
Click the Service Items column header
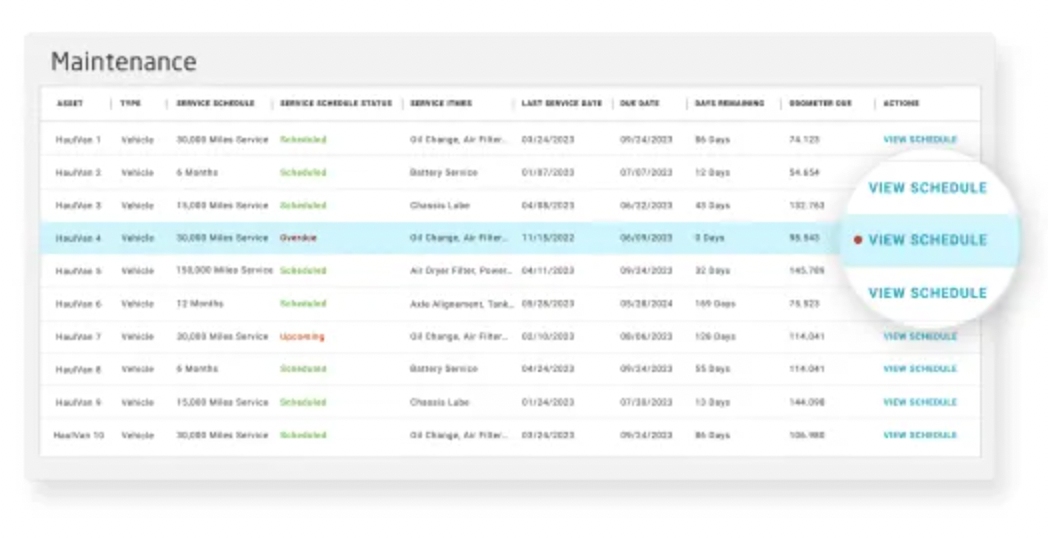click(441, 103)
